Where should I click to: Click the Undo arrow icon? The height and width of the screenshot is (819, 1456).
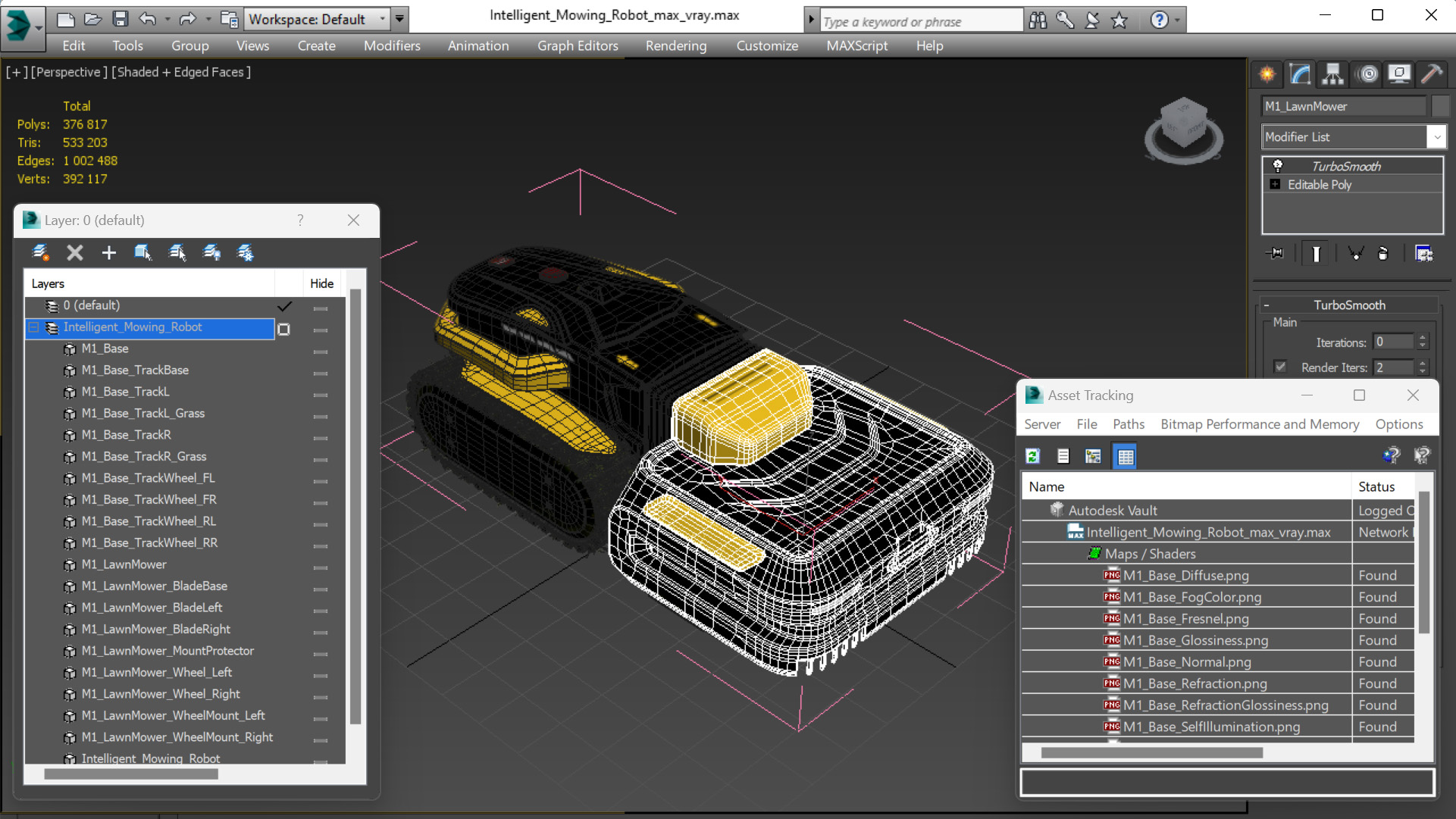tap(147, 19)
